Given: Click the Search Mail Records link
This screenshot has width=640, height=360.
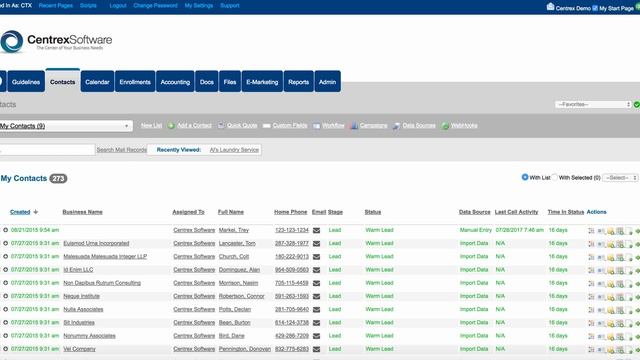Looking at the screenshot, I should pyautogui.click(x=121, y=150).
